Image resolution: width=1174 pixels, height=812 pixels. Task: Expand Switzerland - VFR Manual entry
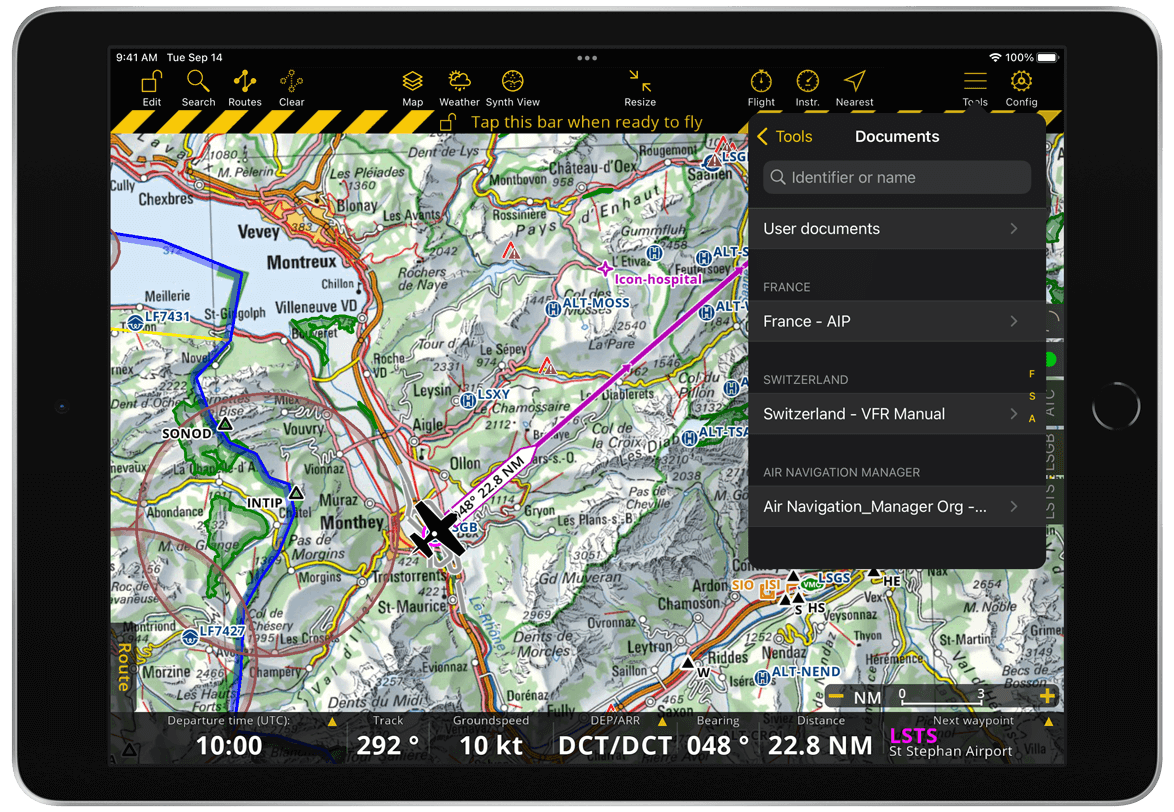point(890,414)
